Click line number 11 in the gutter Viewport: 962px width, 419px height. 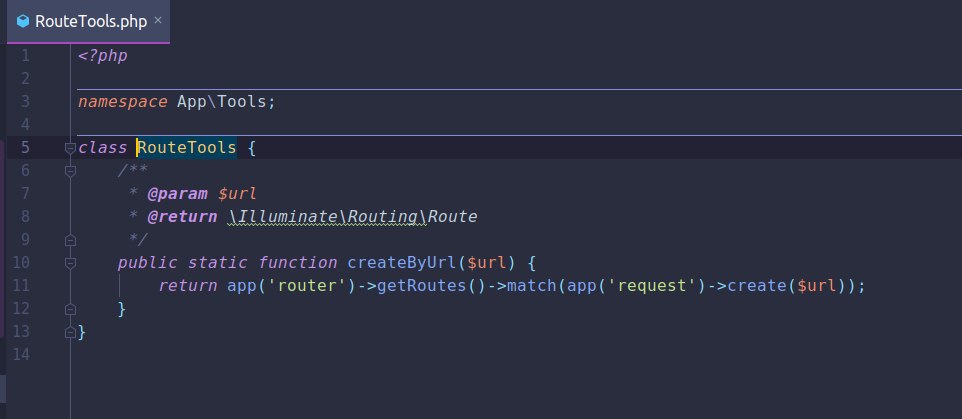(21, 286)
